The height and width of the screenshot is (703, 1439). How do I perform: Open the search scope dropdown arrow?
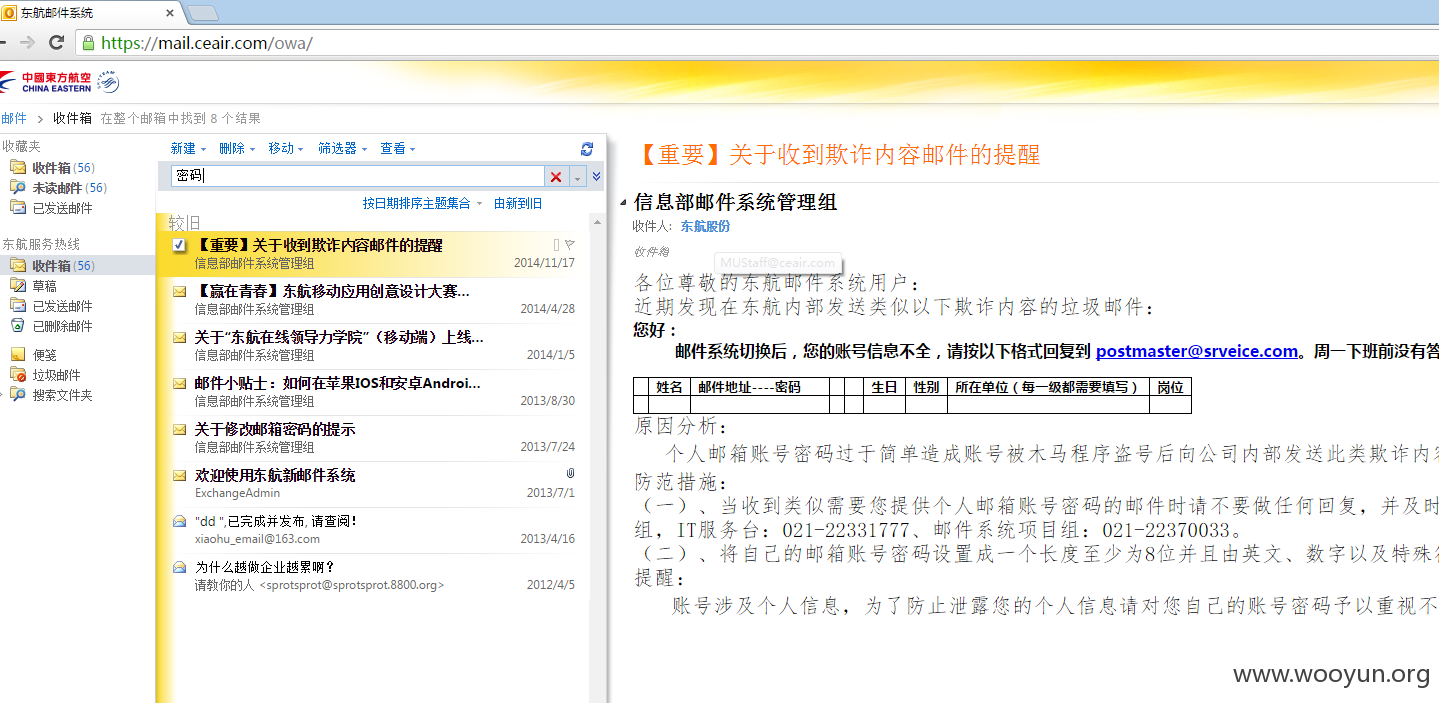577,177
